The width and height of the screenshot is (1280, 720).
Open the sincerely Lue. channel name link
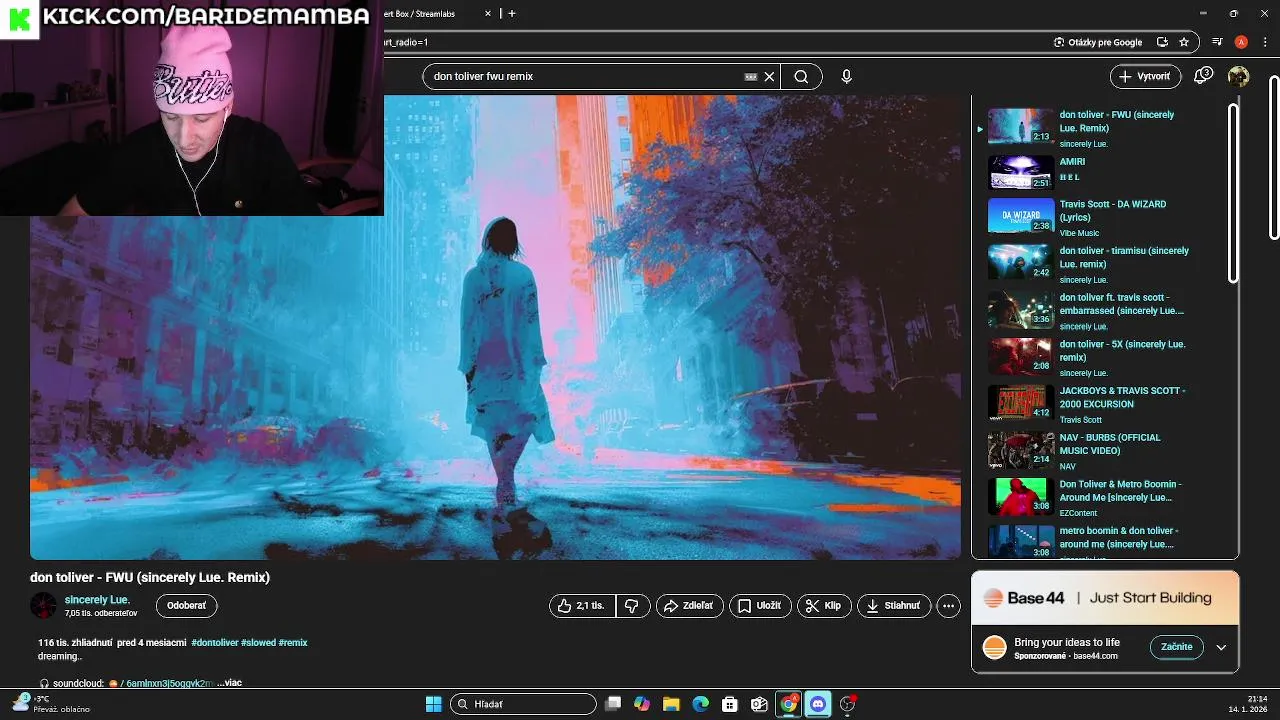click(x=97, y=600)
